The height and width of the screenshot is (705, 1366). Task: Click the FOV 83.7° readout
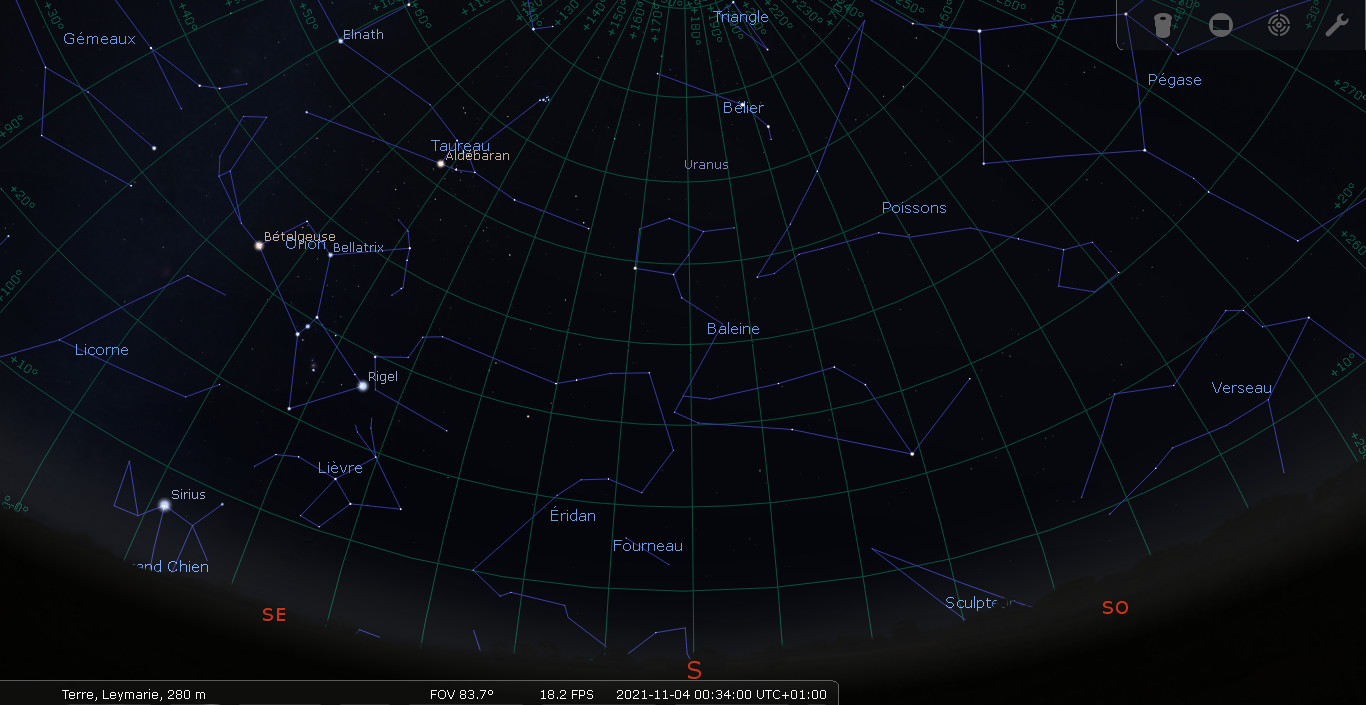pos(461,694)
